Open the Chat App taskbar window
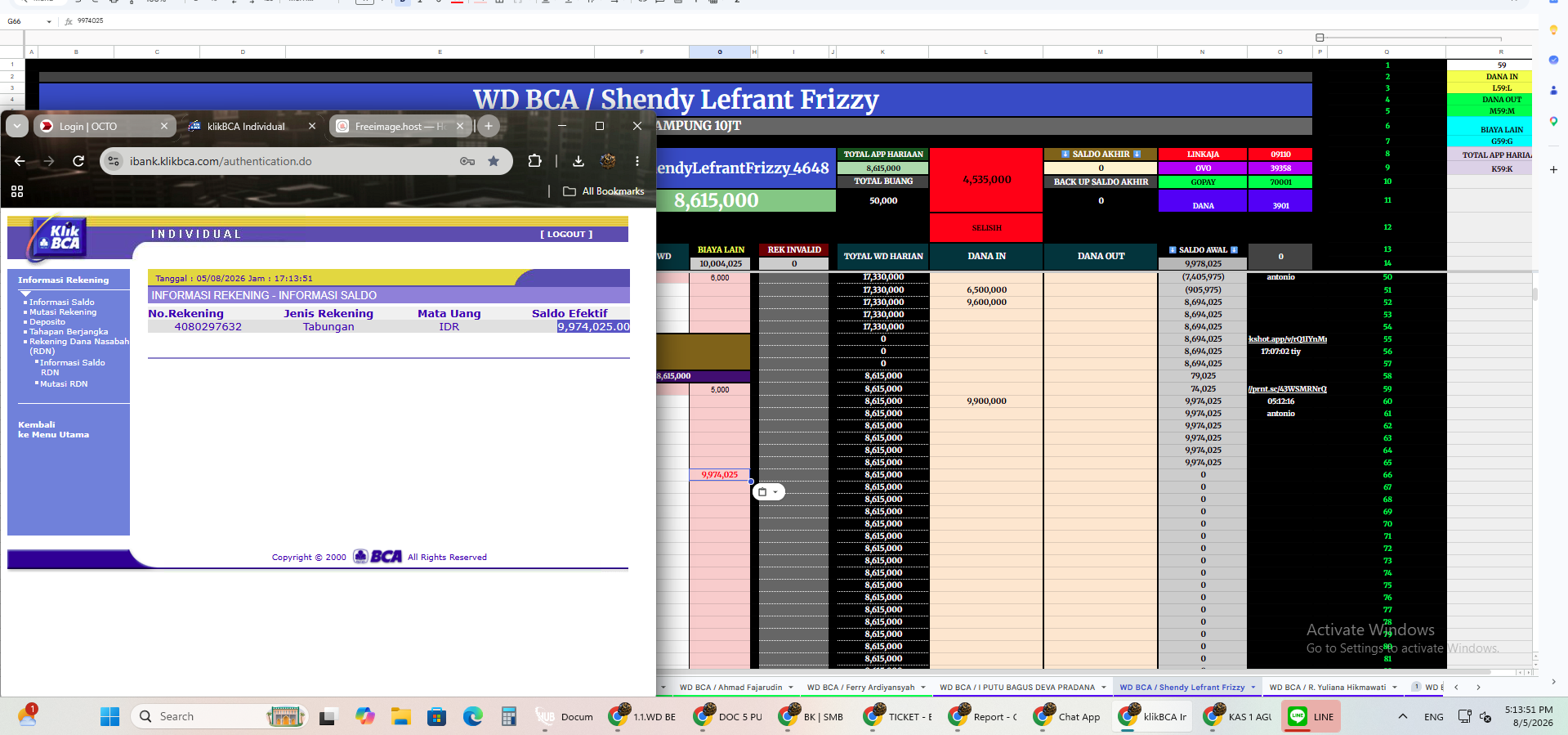The height and width of the screenshot is (735, 1568). click(1068, 717)
